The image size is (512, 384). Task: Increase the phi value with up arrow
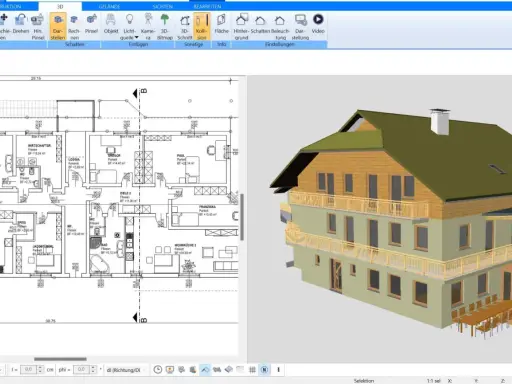point(93,368)
